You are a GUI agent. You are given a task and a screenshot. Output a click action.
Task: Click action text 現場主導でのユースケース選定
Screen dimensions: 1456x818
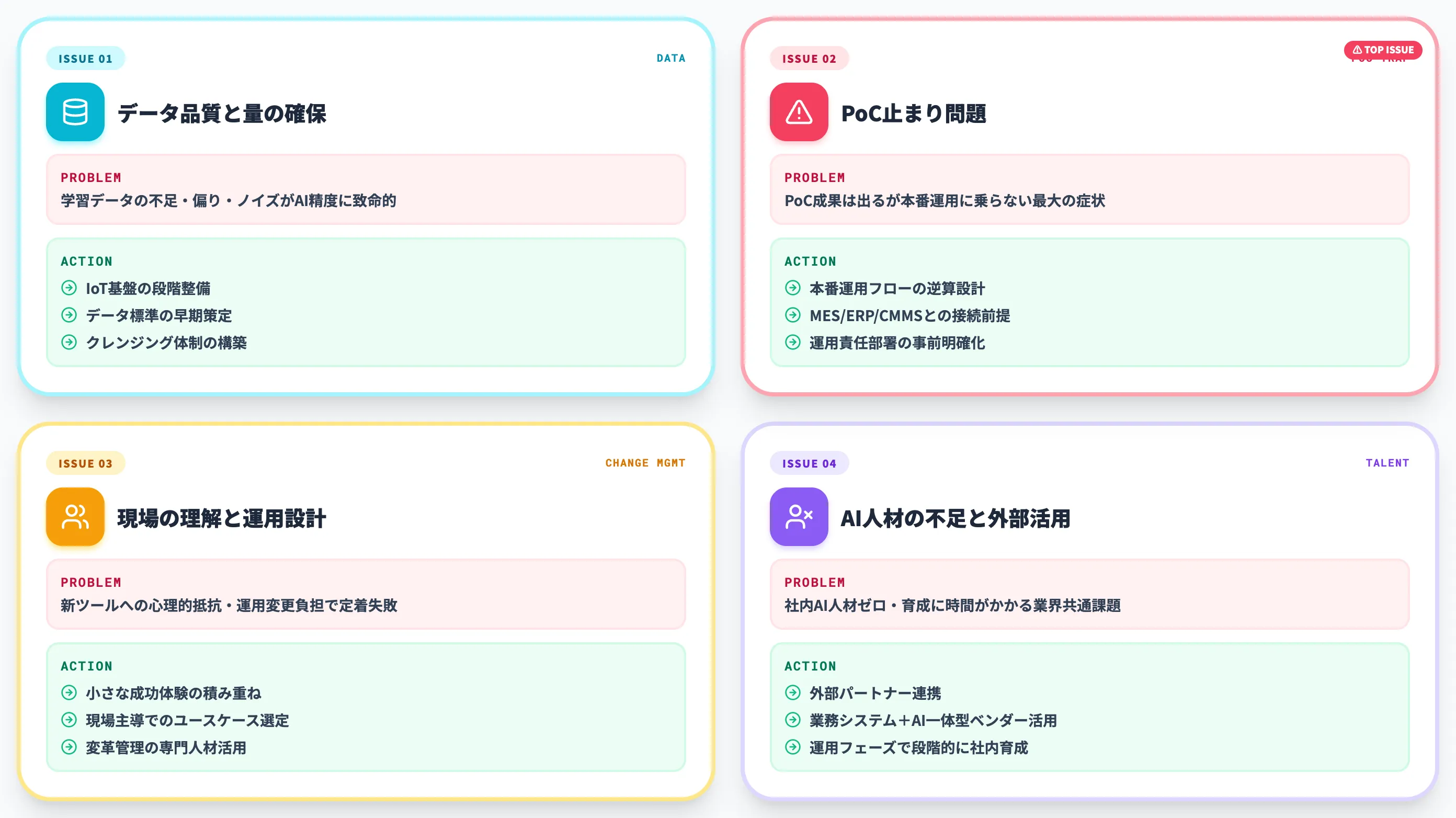pos(187,720)
